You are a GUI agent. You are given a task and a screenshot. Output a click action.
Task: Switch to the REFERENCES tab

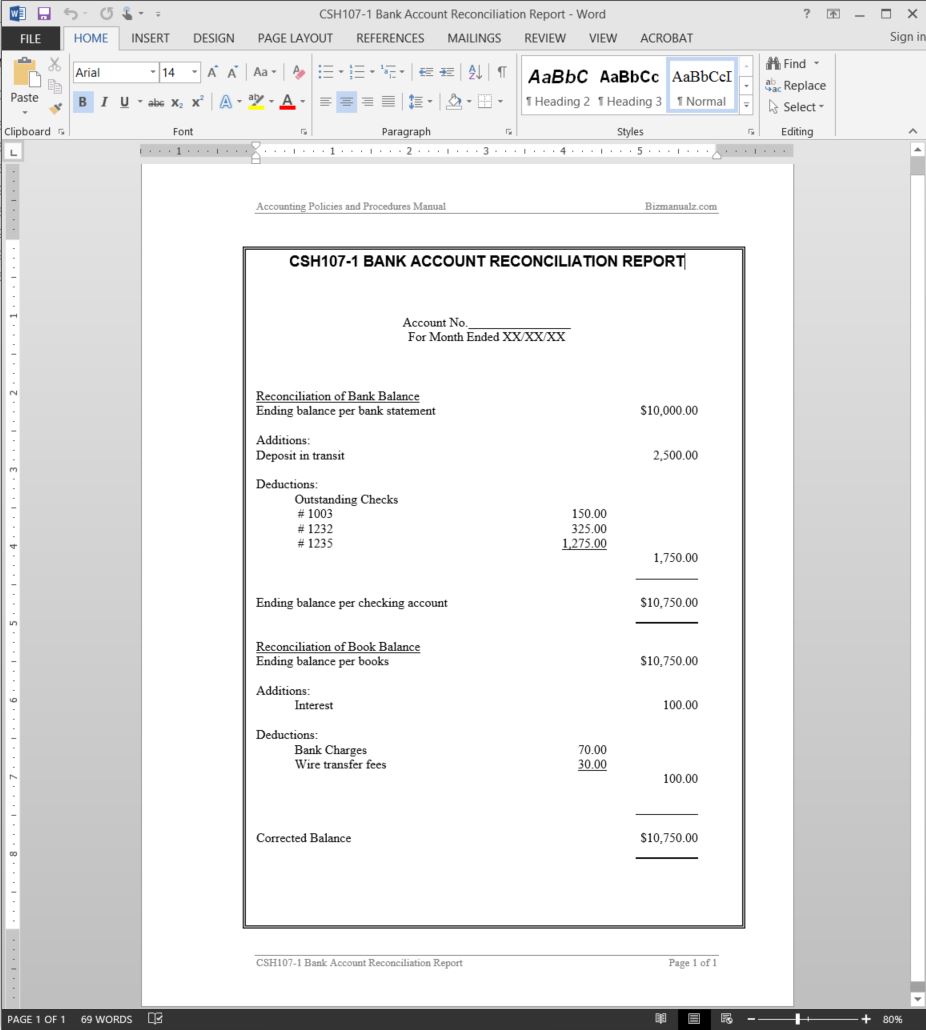(x=390, y=39)
